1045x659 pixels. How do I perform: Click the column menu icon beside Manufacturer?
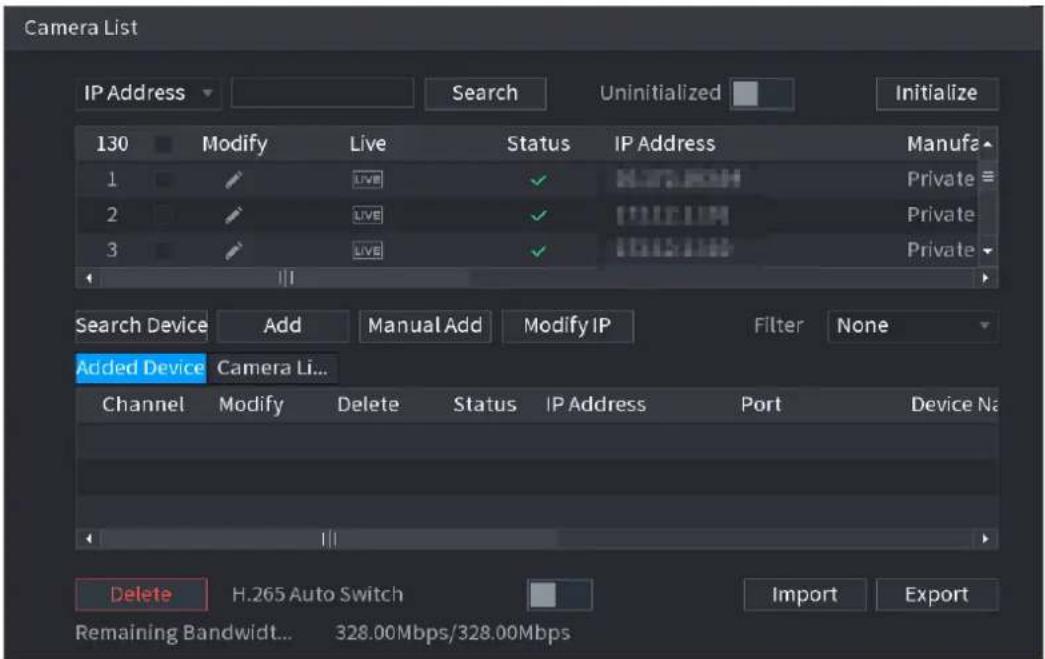pyautogui.click(x=988, y=177)
